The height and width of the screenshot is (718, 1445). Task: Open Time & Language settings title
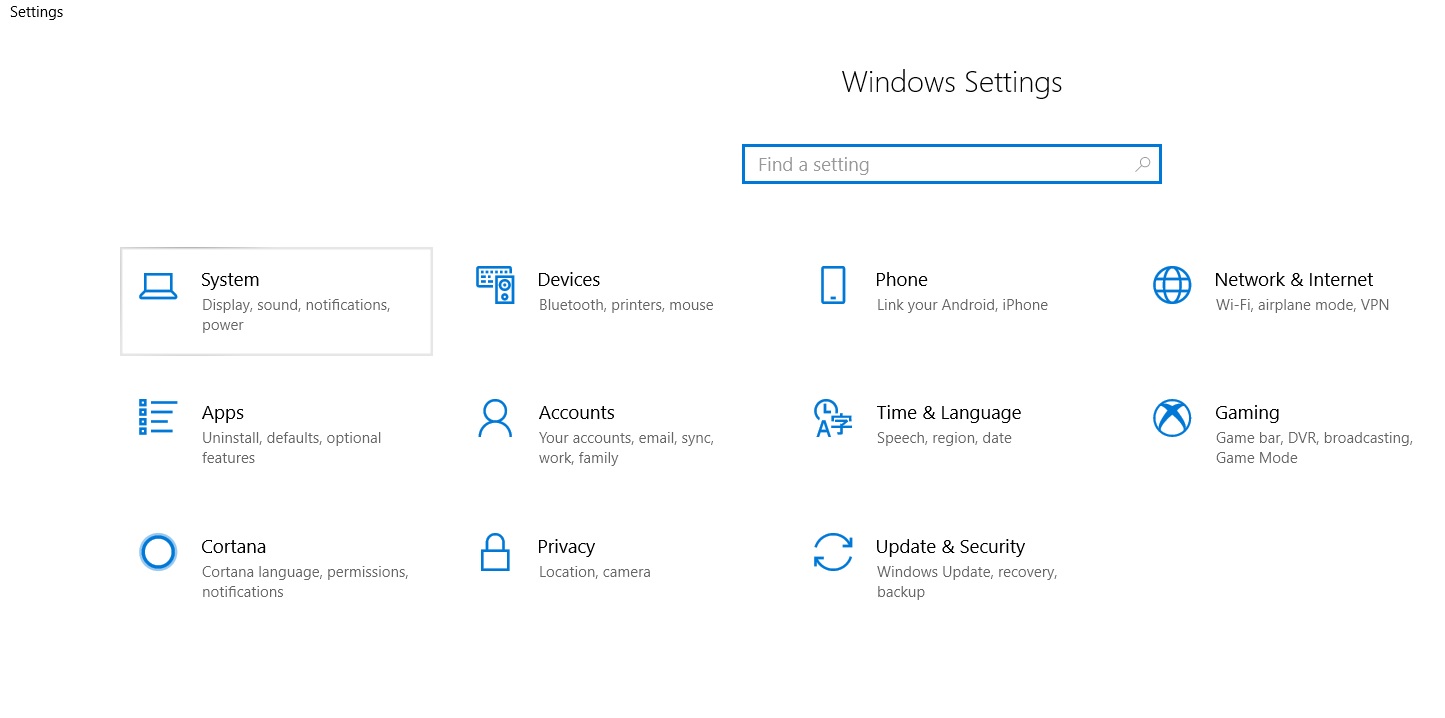(x=948, y=413)
